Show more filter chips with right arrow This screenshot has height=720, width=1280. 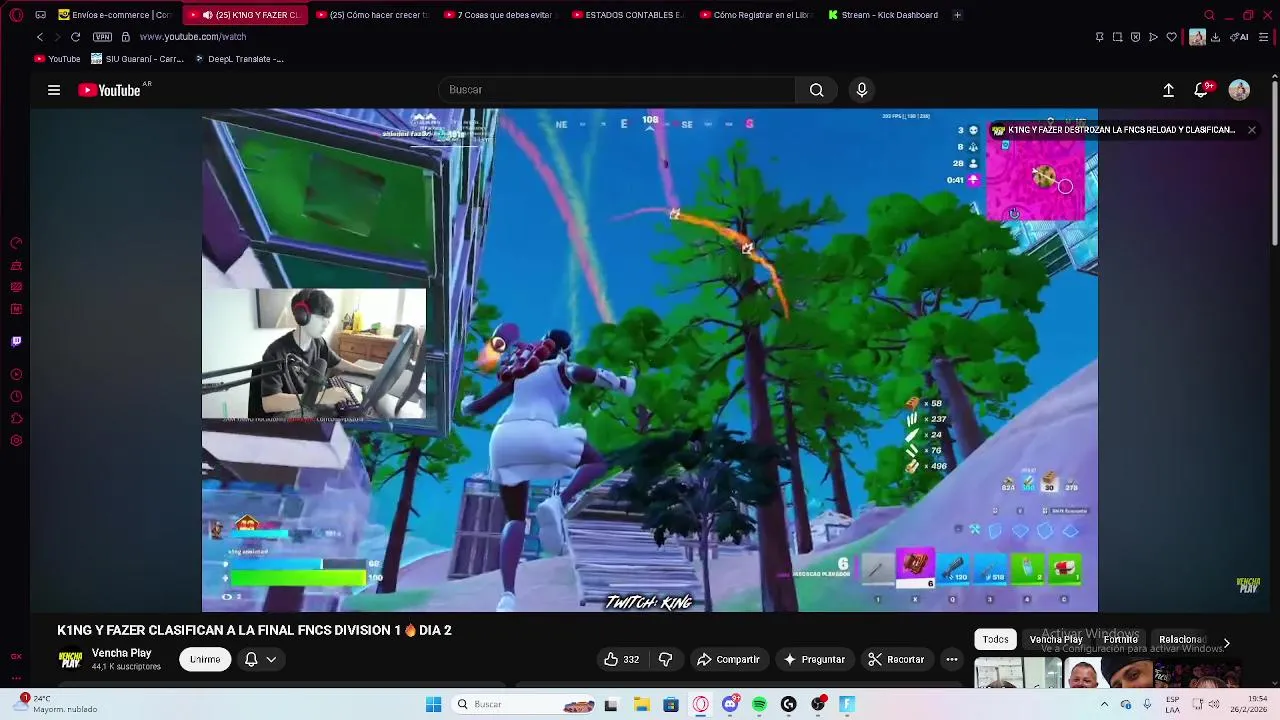point(1226,642)
